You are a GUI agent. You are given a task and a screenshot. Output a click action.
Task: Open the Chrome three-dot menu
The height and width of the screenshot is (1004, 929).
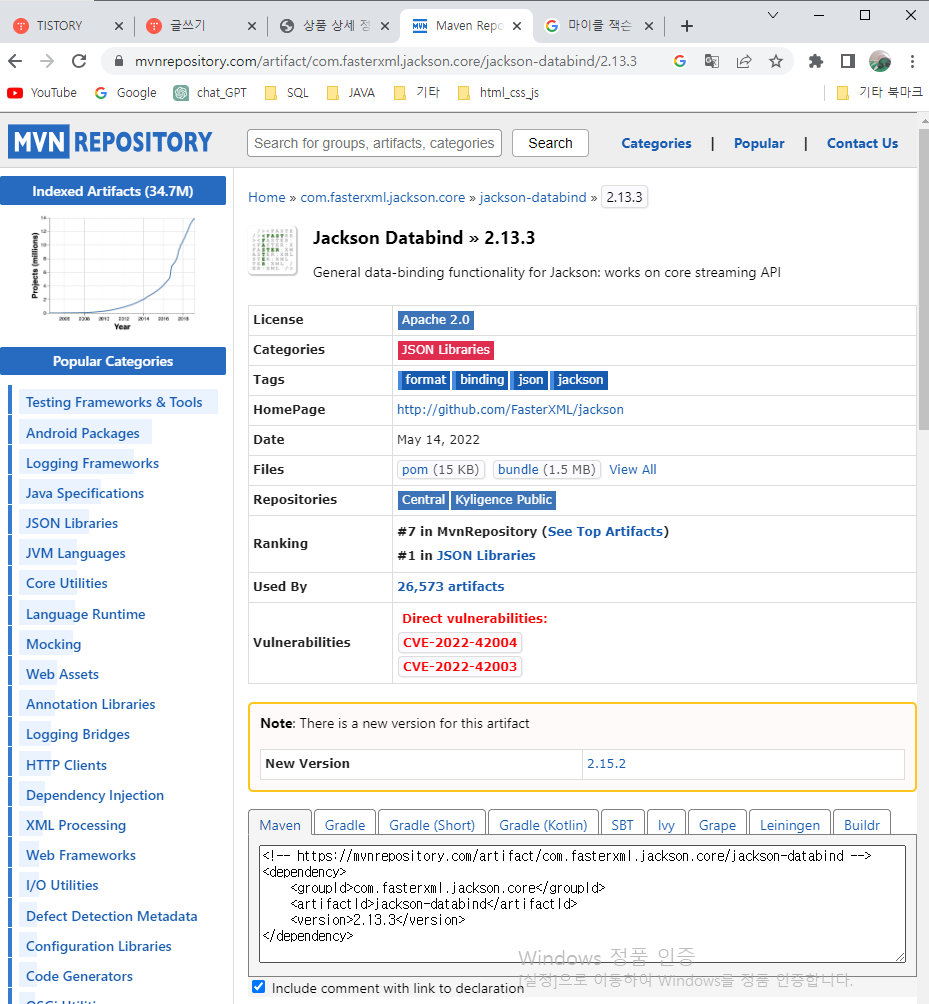[x=912, y=61]
